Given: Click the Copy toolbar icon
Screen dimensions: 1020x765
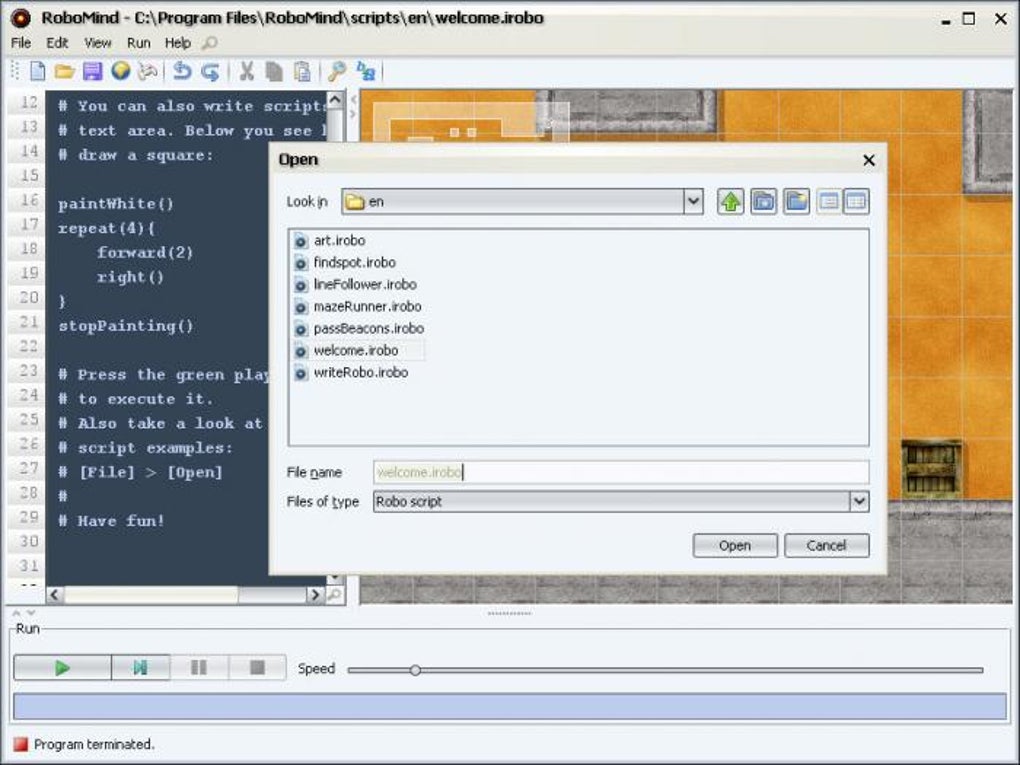Looking at the screenshot, I should coord(274,71).
